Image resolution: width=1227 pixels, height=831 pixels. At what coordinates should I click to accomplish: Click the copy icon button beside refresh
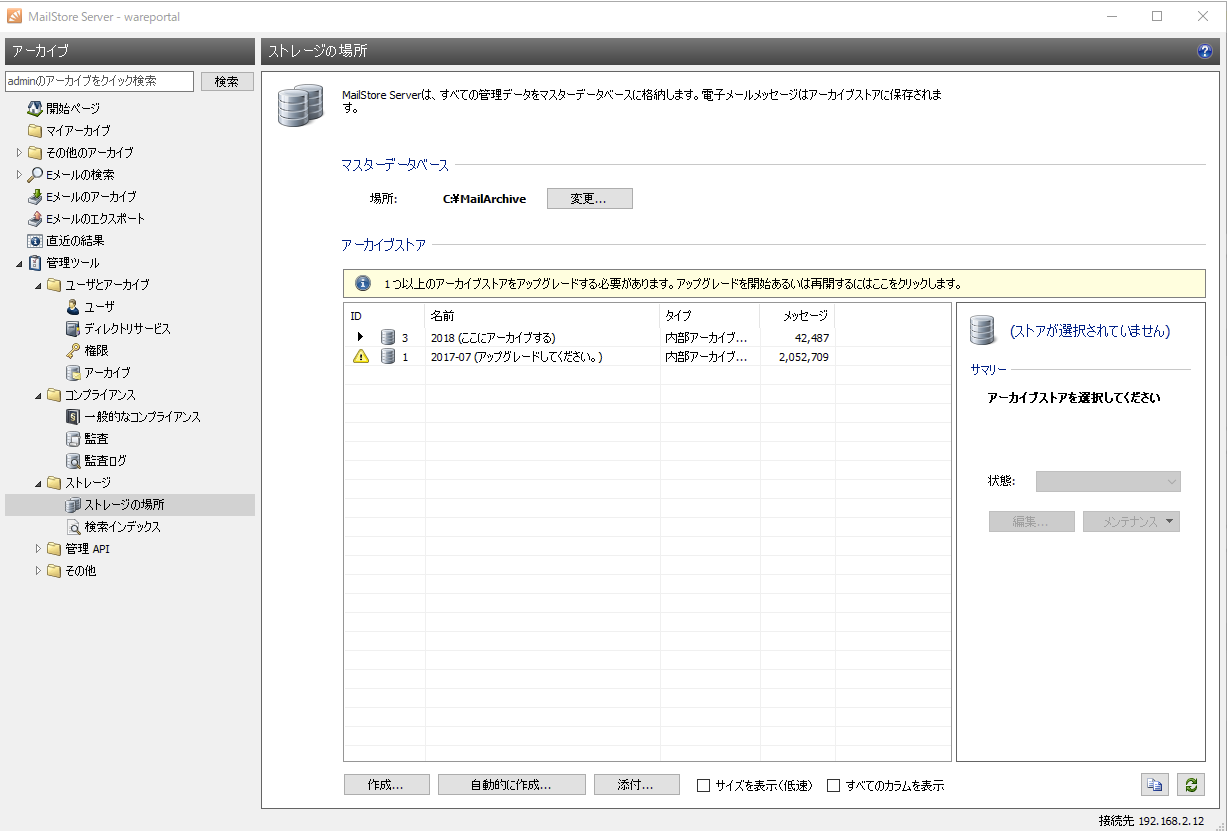pyautogui.click(x=1154, y=785)
